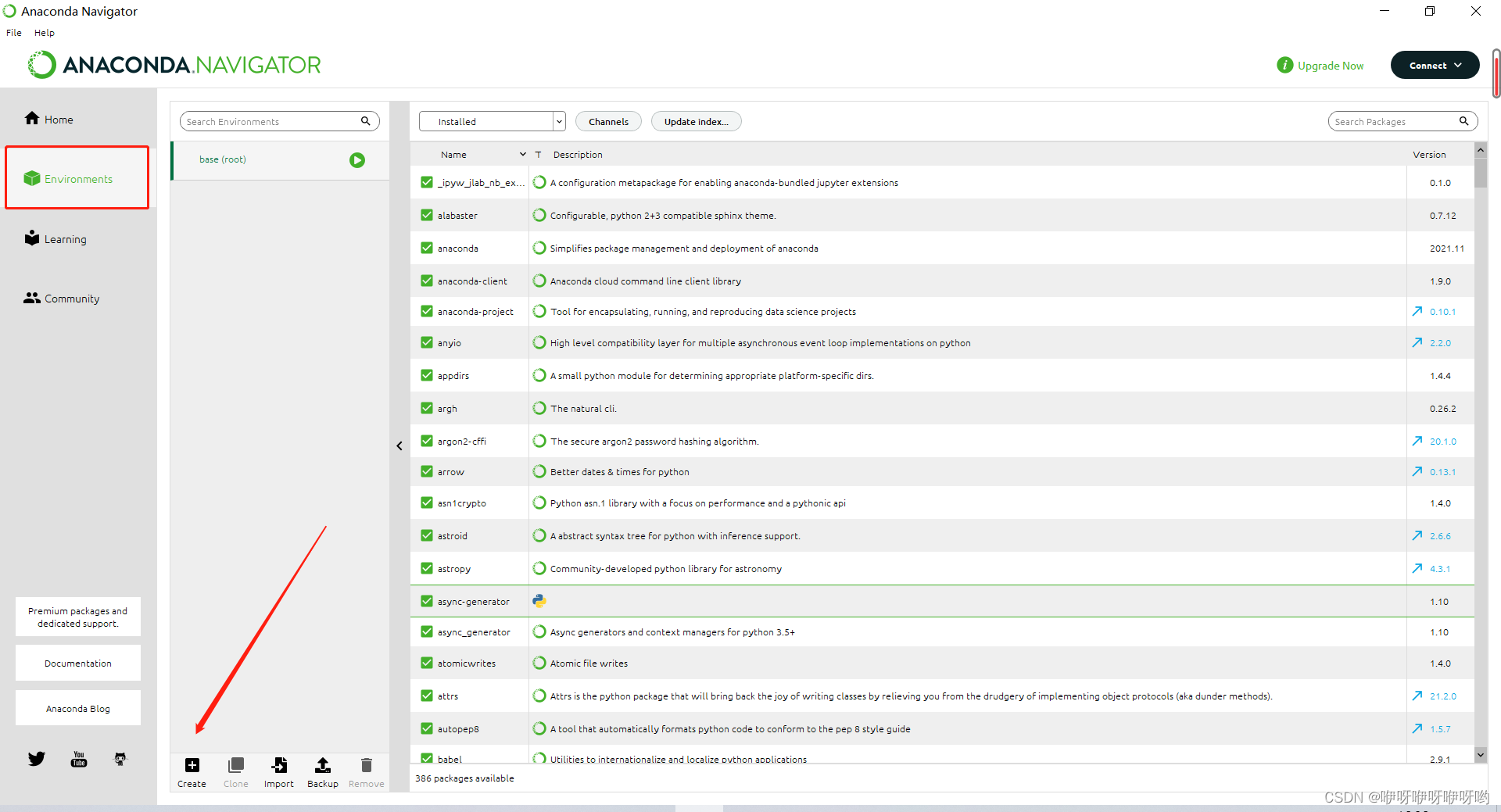Click upgrade arrow for anyio 2.2.0
1501x812 pixels.
pos(1417,342)
